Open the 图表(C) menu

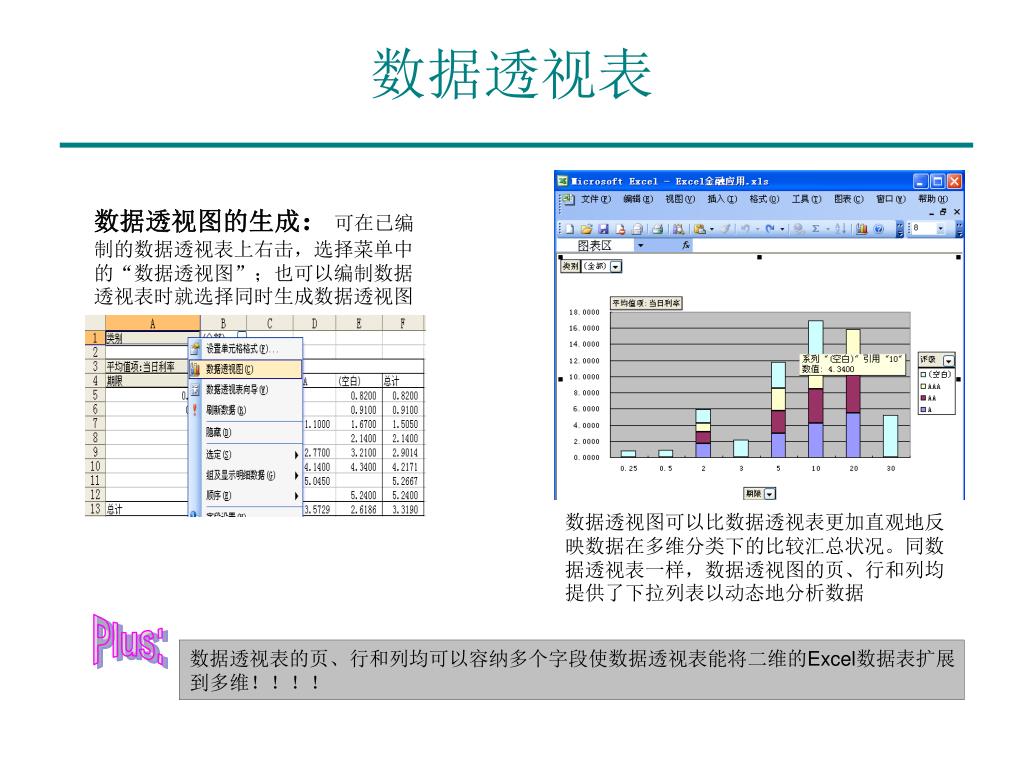849,199
